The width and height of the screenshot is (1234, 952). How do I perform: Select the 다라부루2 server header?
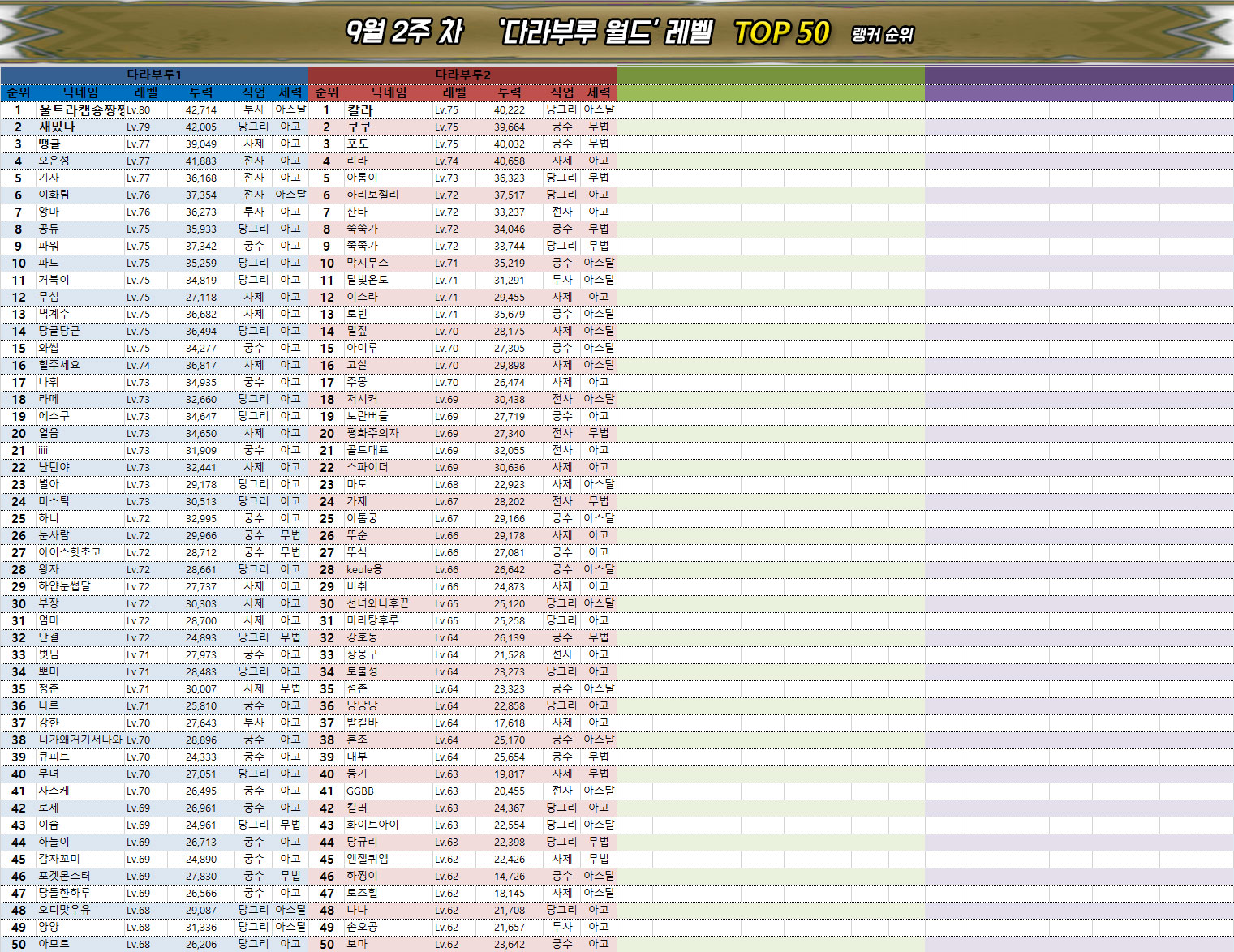(462, 75)
